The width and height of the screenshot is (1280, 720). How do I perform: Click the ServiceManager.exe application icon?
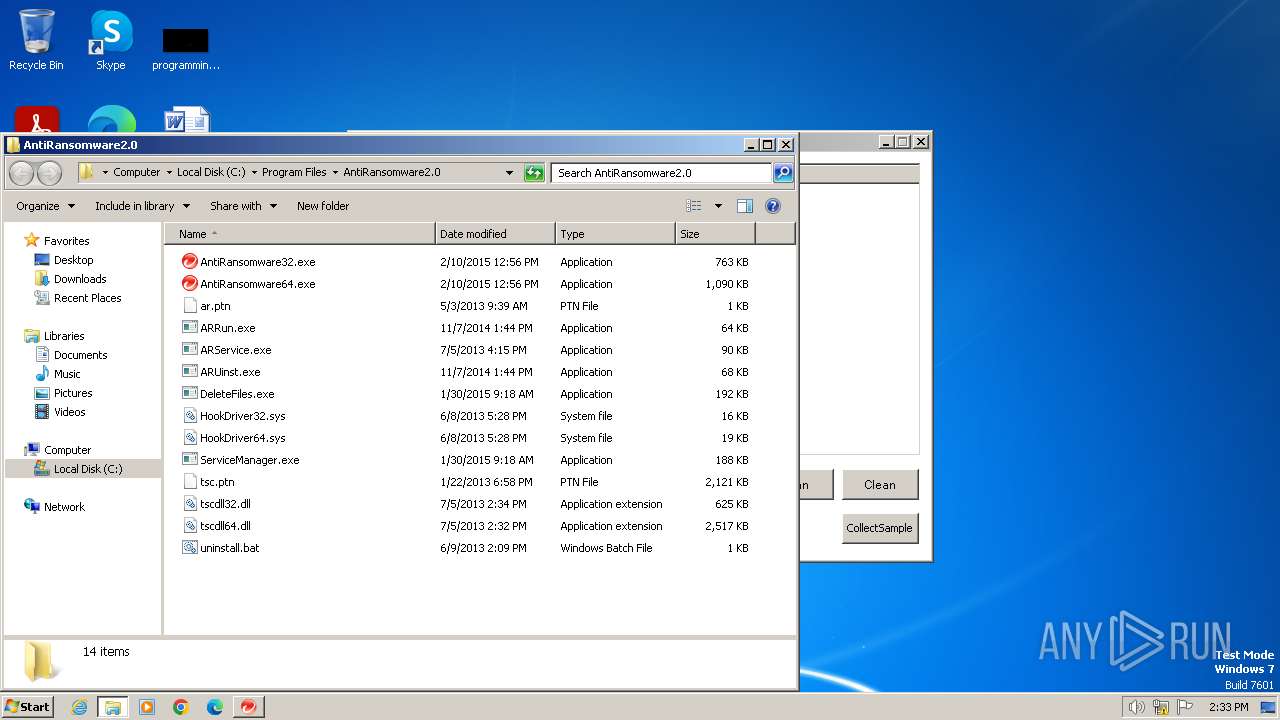coord(190,460)
